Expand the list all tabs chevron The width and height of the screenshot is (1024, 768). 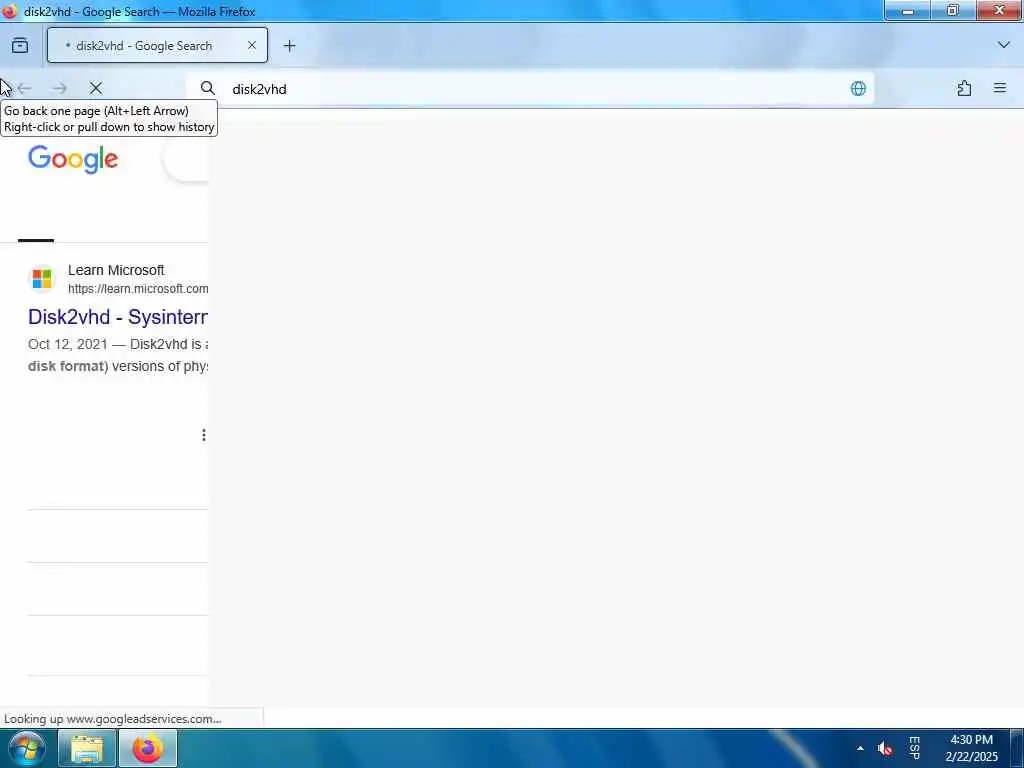(x=1003, y=45)
